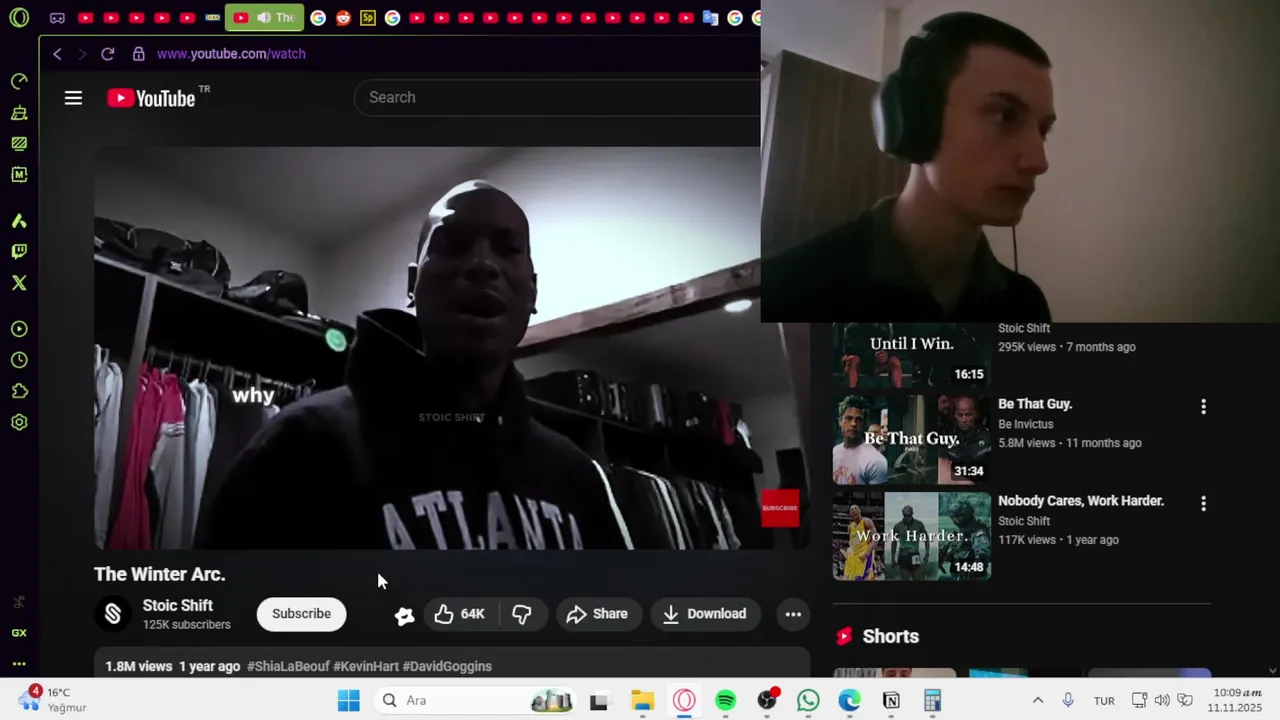Open the TUR keyboard language switcher
The width and height of the screenshot is (1280, 720).
1104,700
